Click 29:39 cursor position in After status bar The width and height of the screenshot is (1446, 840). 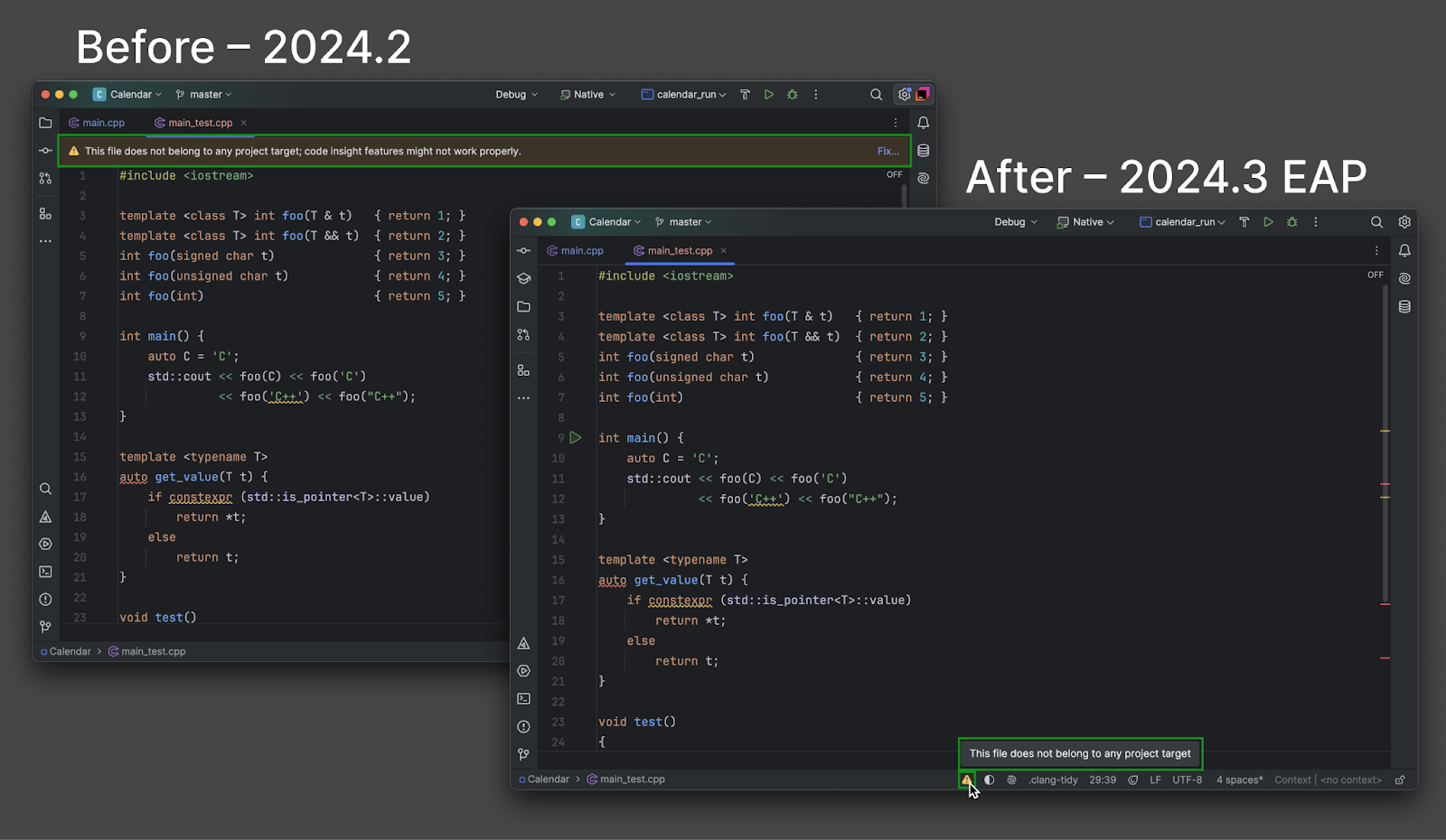tap(1103, 779)
